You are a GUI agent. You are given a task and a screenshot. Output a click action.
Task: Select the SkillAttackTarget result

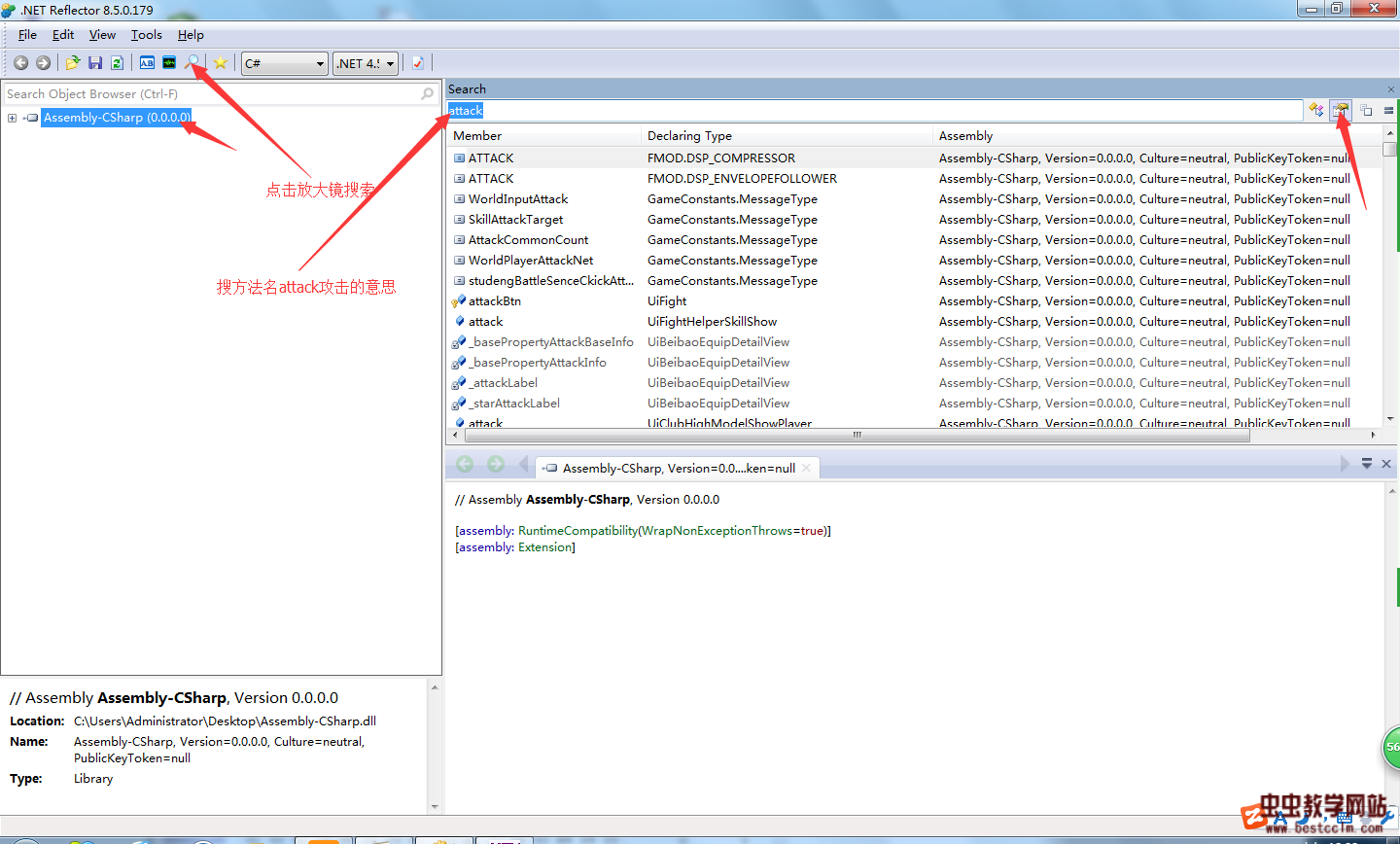515,220
